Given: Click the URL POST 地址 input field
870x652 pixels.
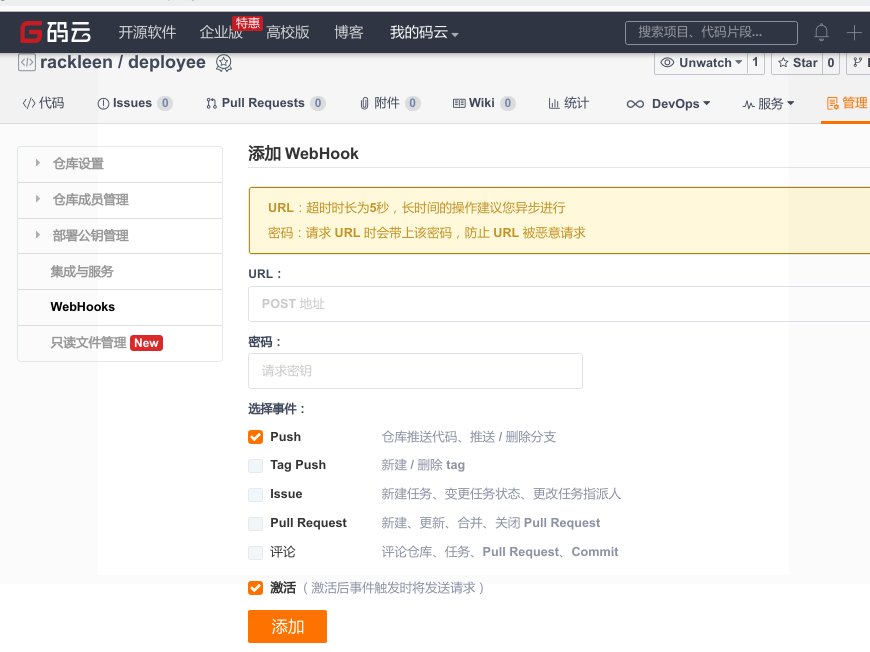Looking at the screenshot, I should tap(560, 303).
